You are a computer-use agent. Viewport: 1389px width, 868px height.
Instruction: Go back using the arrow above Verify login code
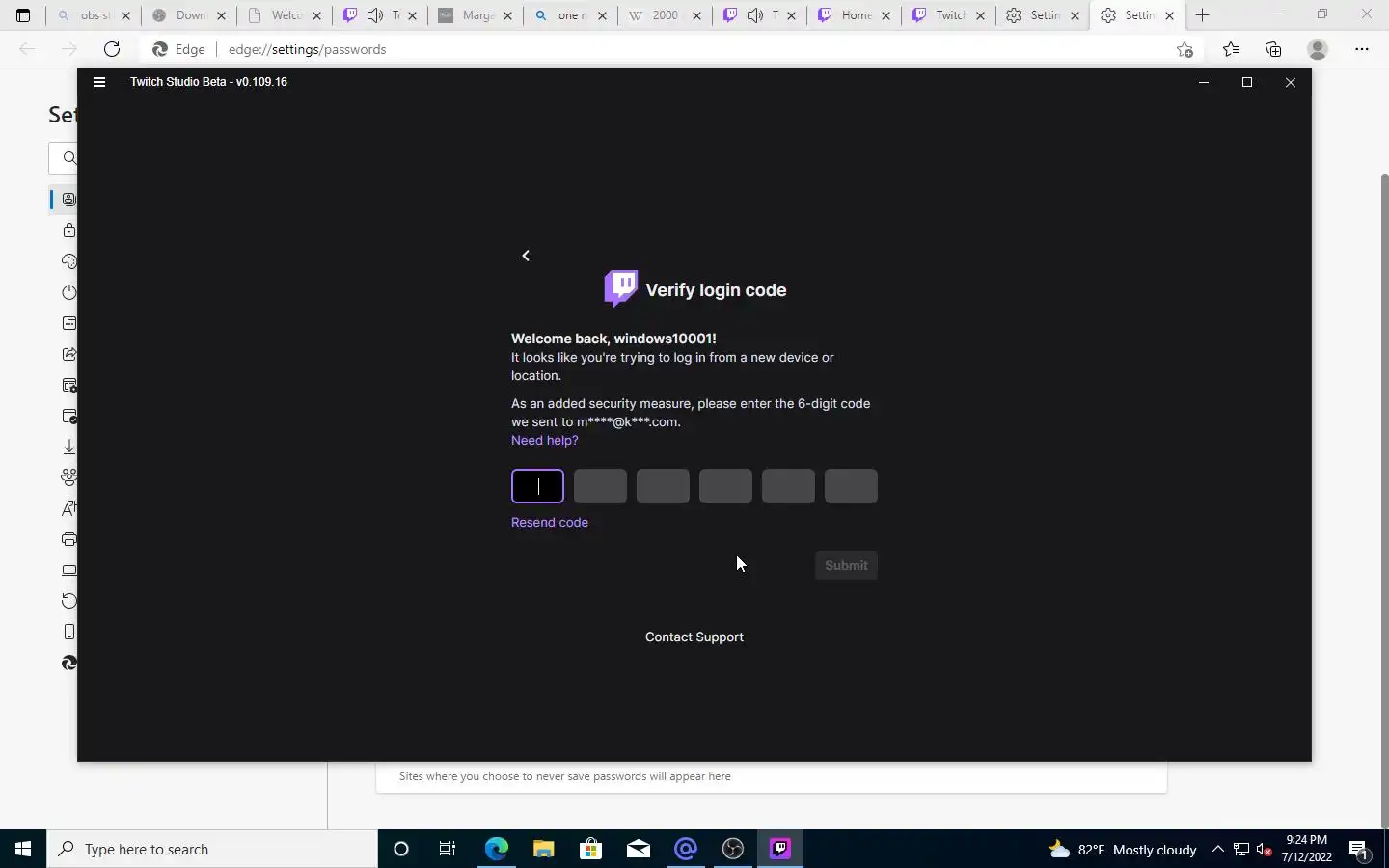tap(526, 256)
